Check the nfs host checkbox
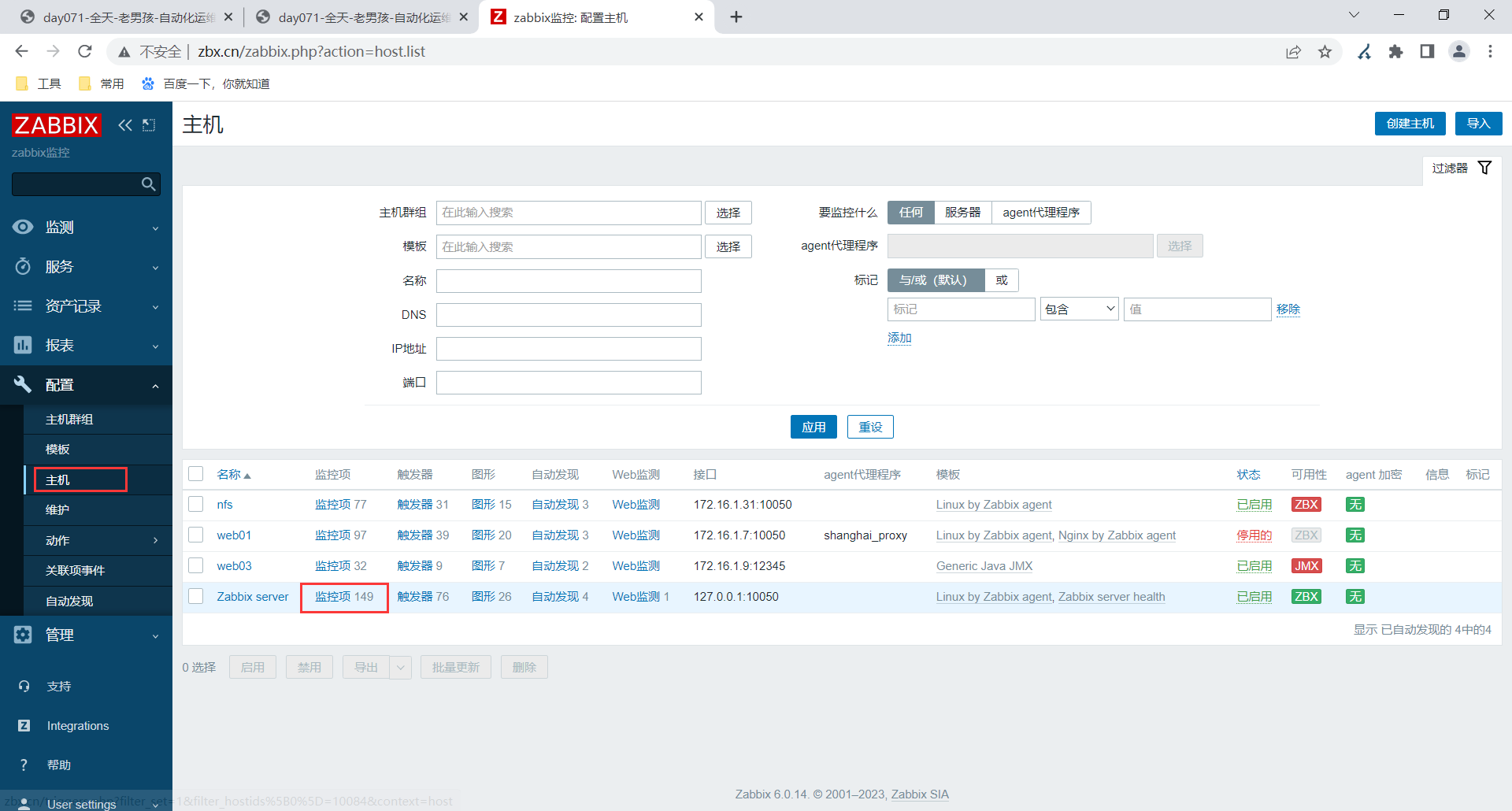This screenshot has height=811, width=1512. tap(196, 505)
